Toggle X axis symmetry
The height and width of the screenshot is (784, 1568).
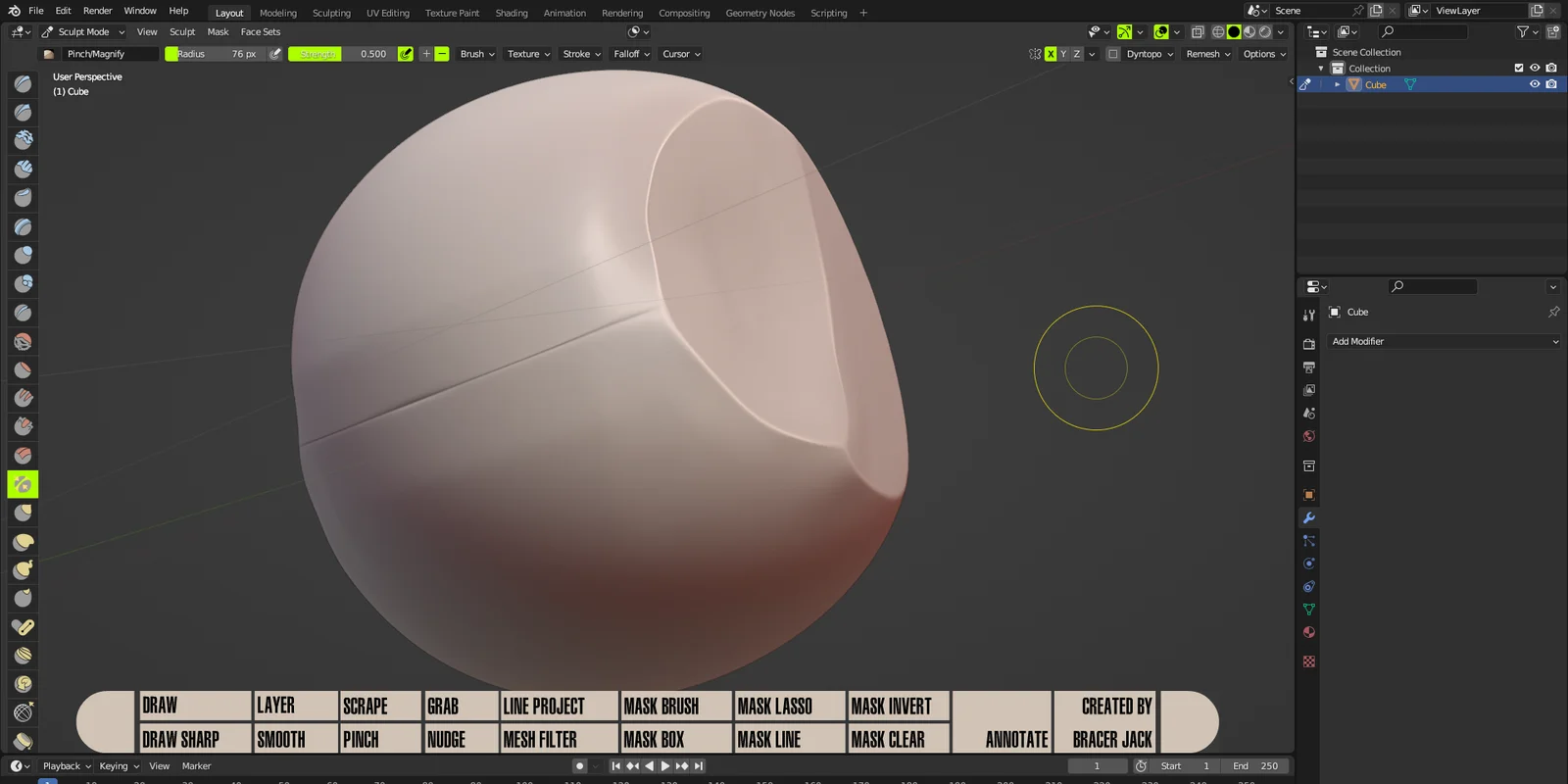(x=1051, y=54)
